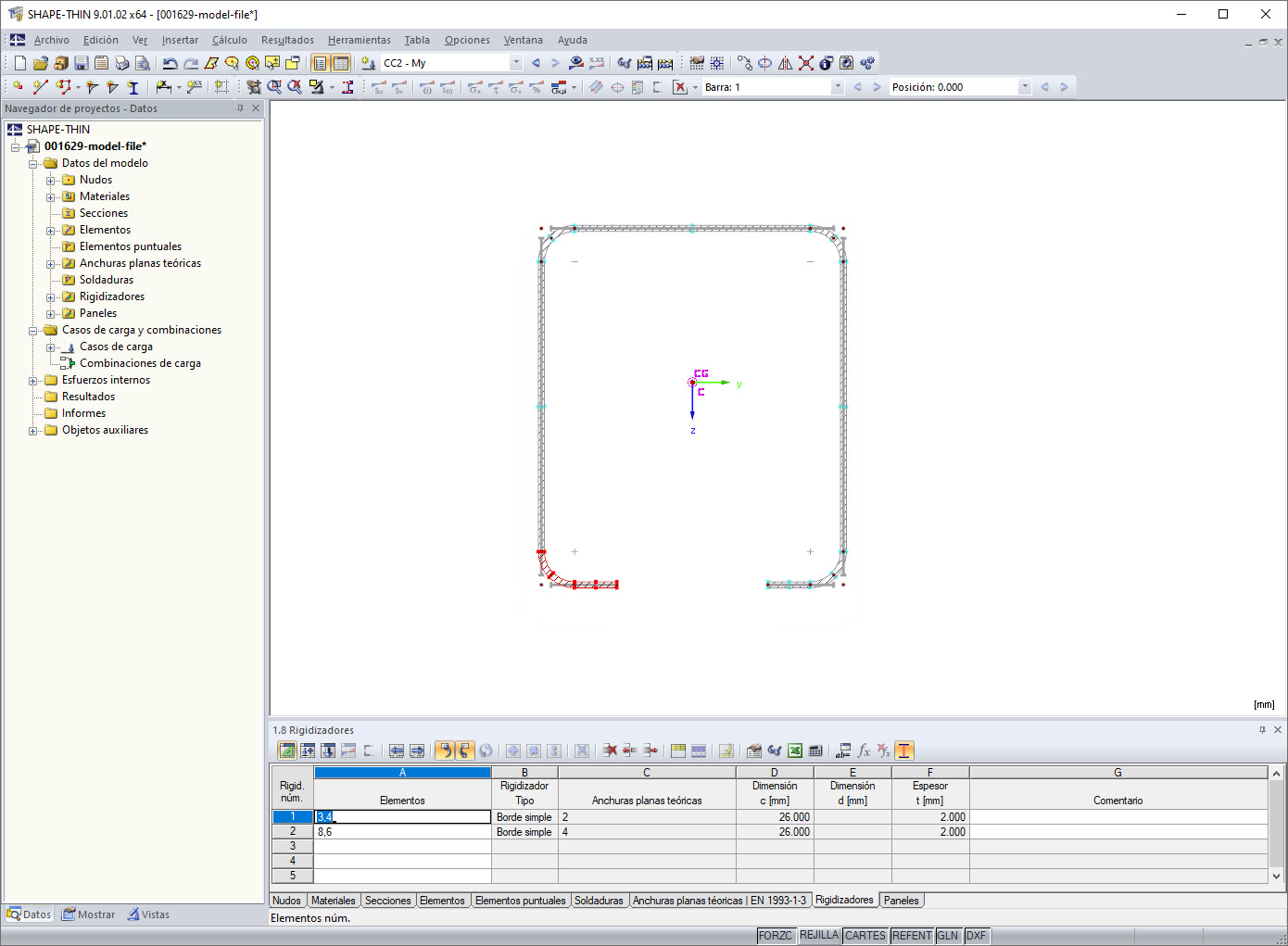
Task: Click the orange I-section icon in table toolbar
Action: [x=904, y=750]
